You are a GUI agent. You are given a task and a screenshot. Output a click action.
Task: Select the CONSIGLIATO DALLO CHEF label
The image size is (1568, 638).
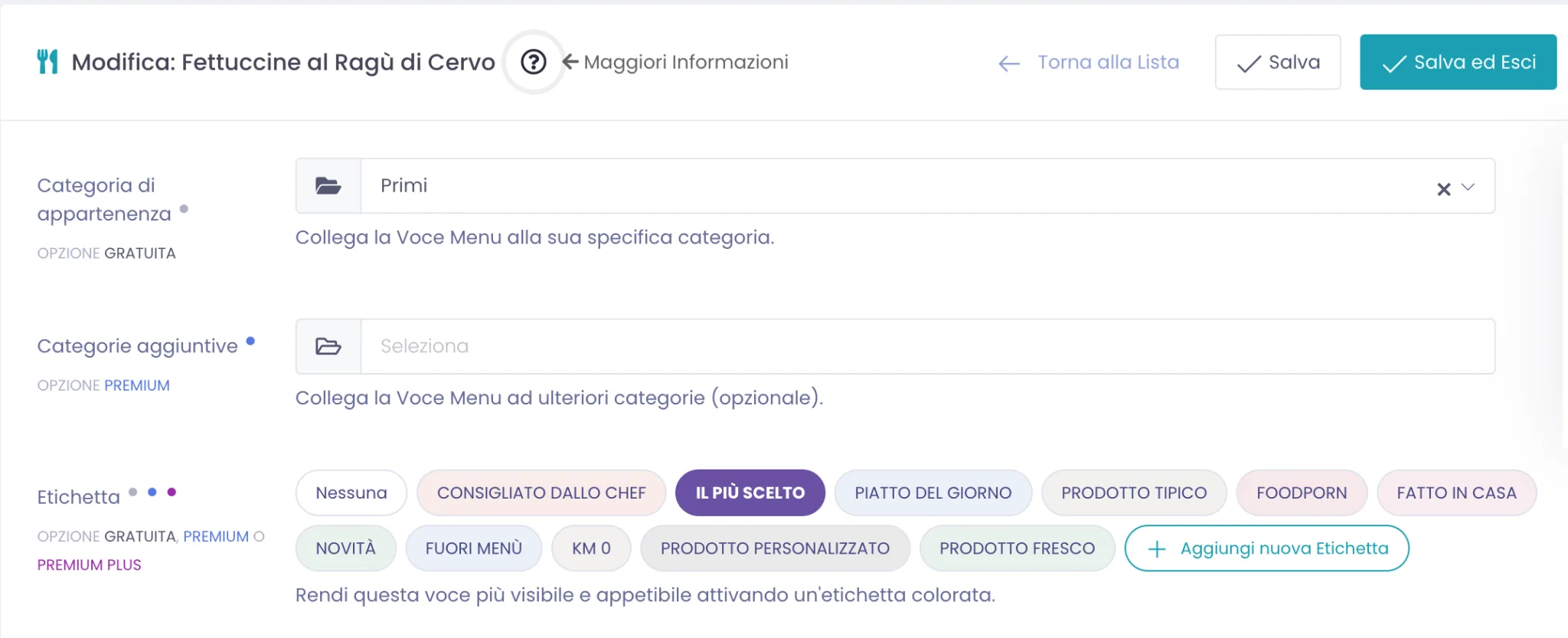pyautogui.click(x=541, y=492)
